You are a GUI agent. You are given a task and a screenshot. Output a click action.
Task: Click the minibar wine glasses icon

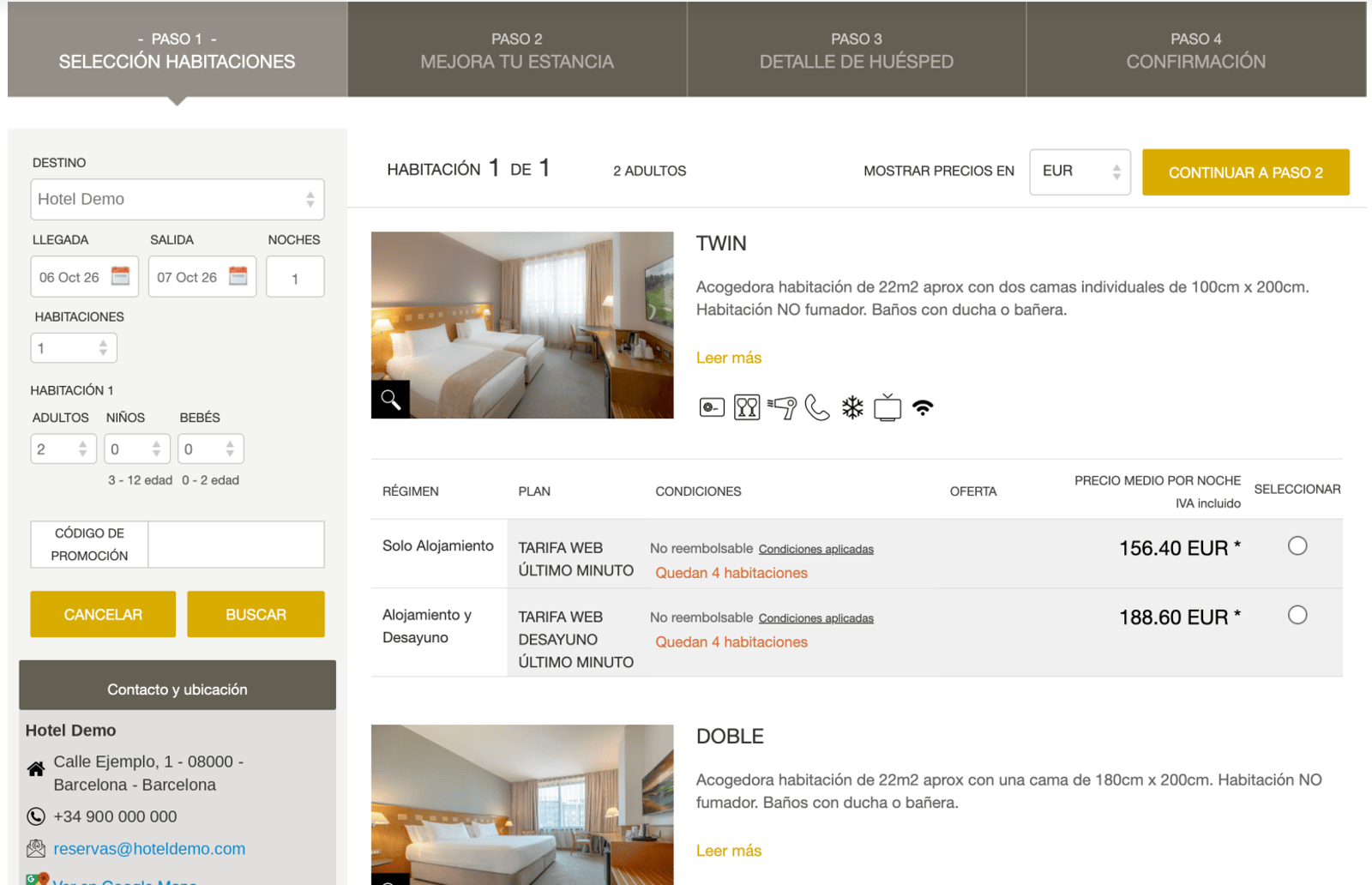tap(747, 407)
